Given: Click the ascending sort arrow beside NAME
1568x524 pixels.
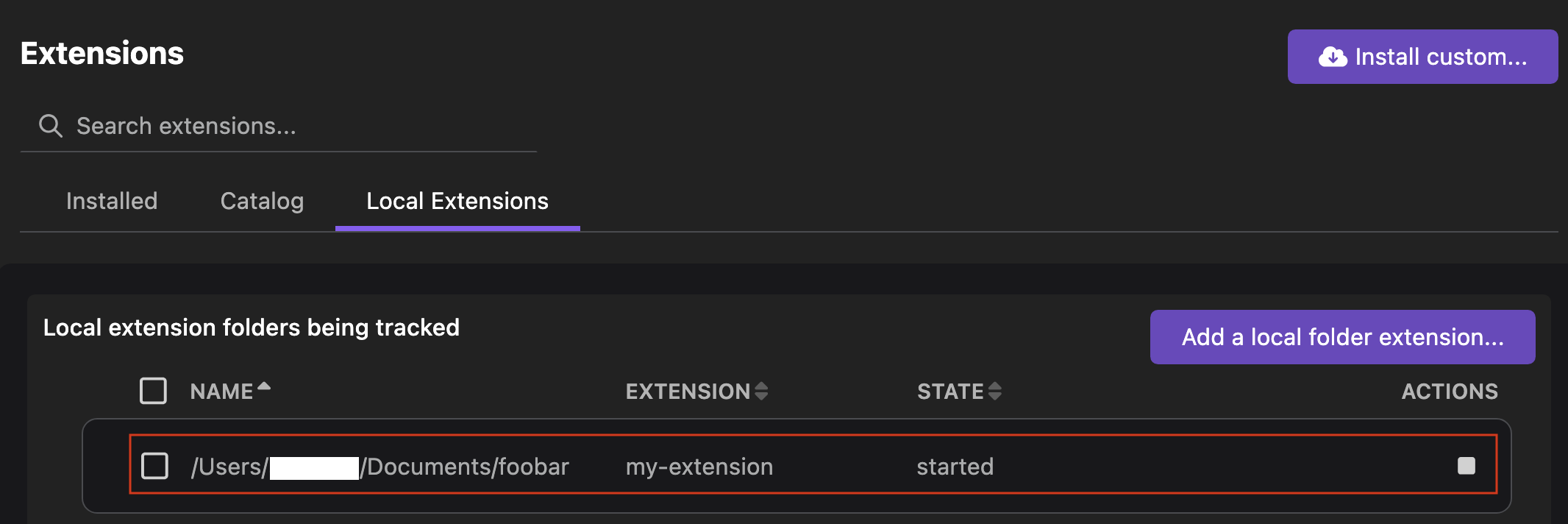Looking at the screenshot, I should [x=264, y=386].
